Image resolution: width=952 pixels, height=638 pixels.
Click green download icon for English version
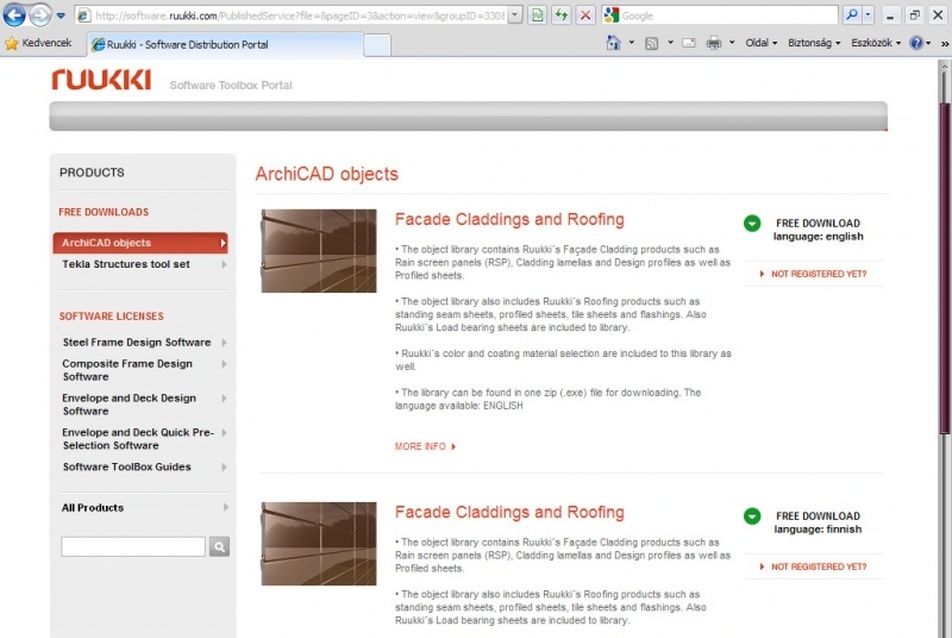752,223
